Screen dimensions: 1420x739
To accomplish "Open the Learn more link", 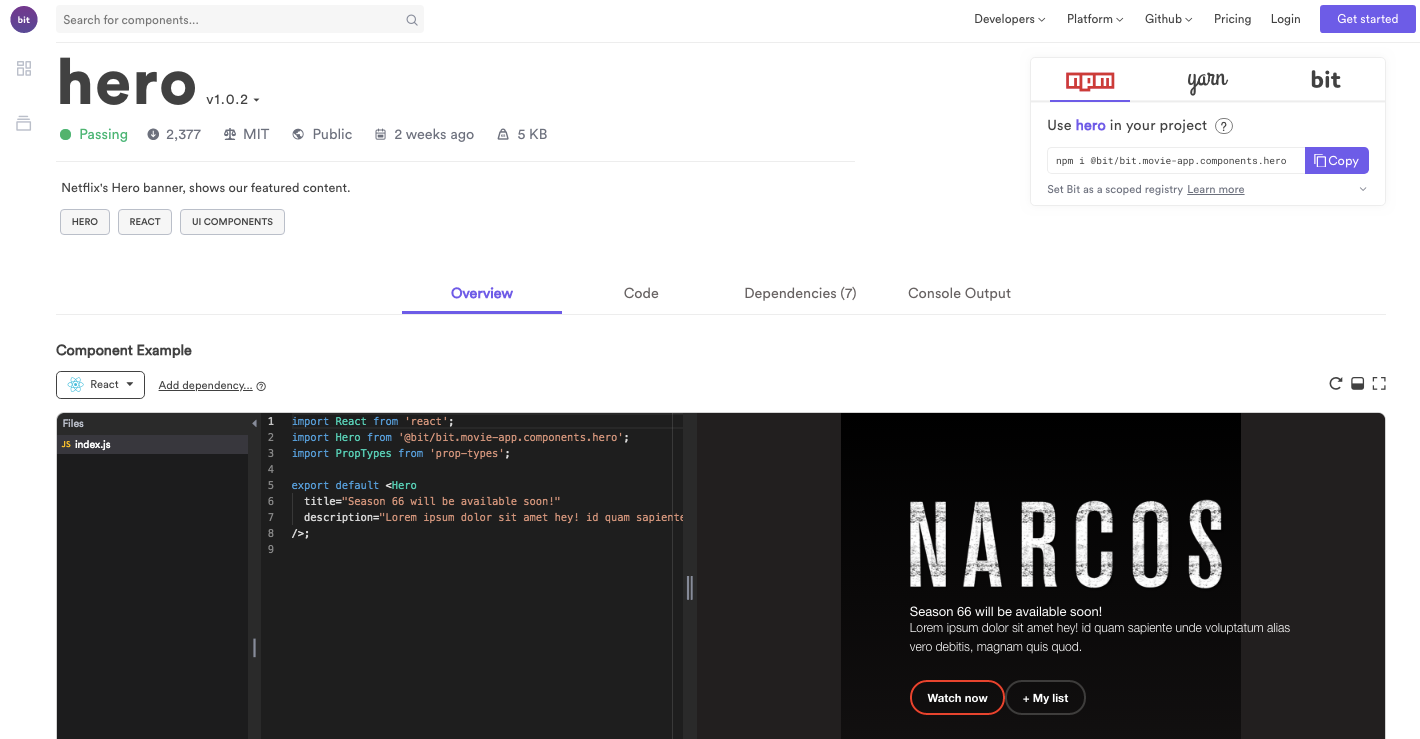I will coord(1215,189).
